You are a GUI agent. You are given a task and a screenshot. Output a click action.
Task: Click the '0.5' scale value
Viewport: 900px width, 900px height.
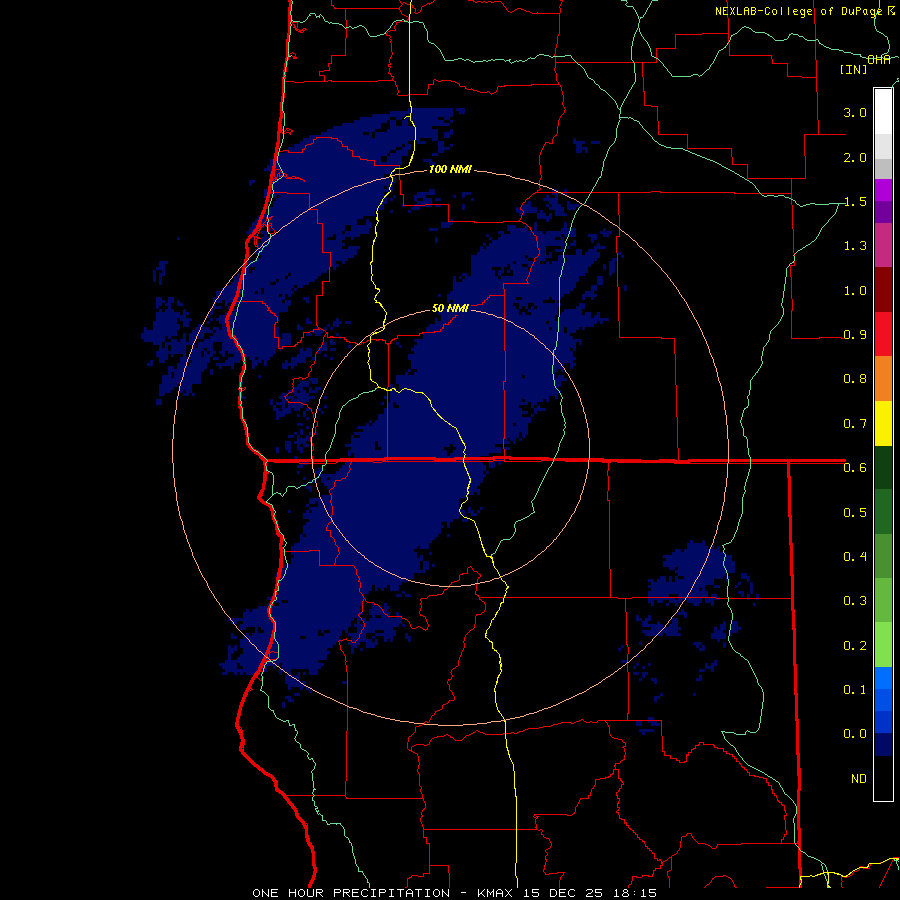pyautogui.click(x=855, y=512)
